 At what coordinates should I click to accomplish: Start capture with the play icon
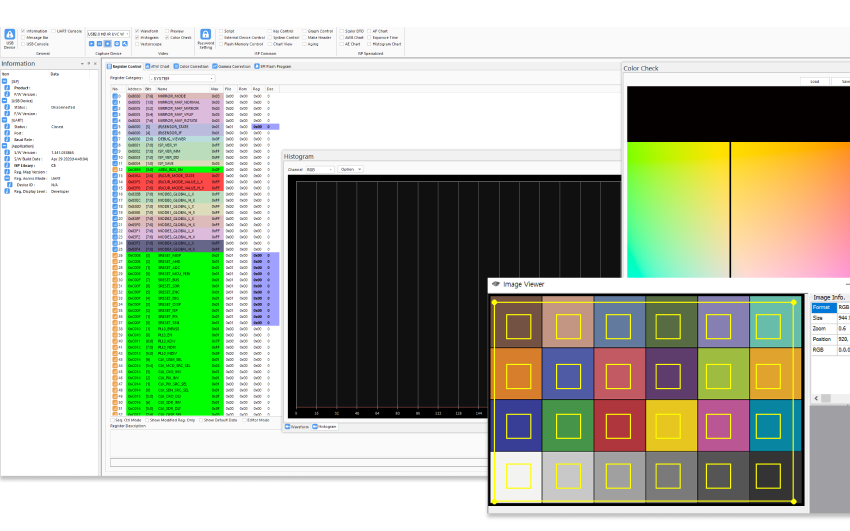point(92,43)
